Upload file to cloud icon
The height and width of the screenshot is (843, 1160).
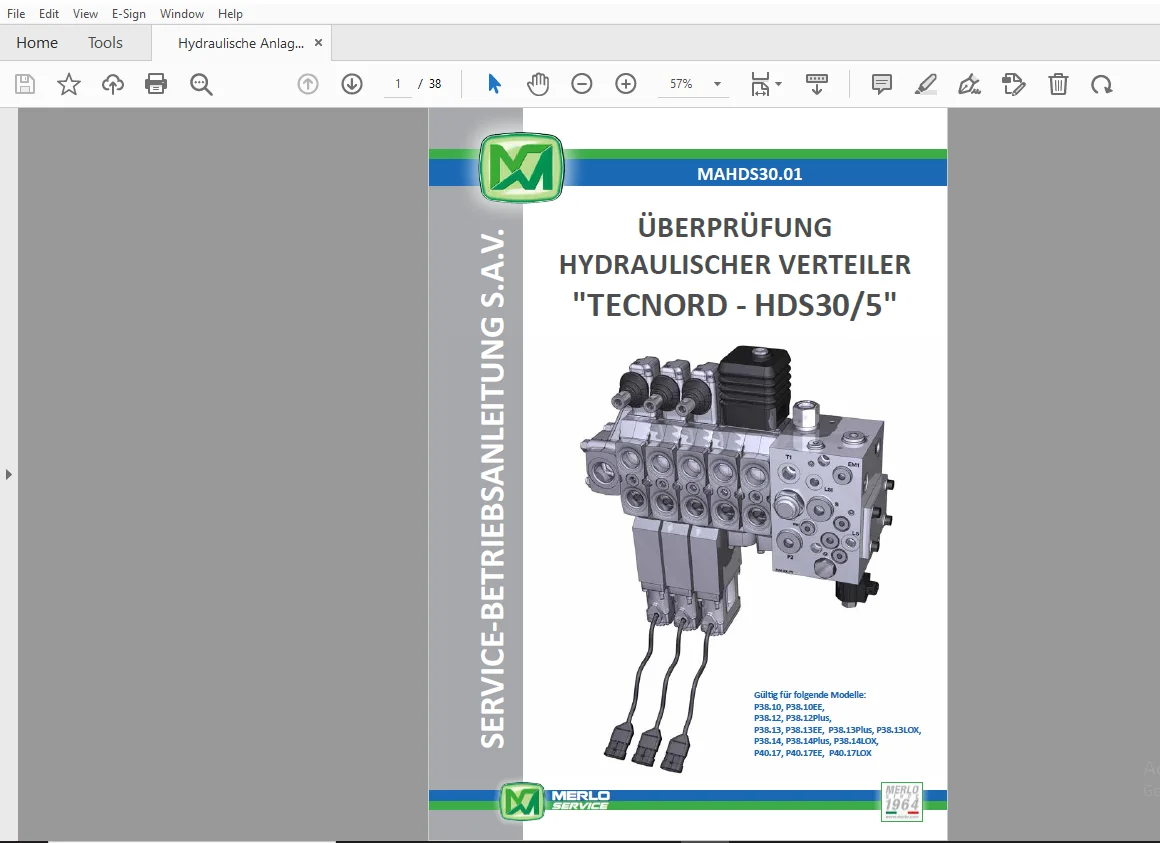coord(112,84)
